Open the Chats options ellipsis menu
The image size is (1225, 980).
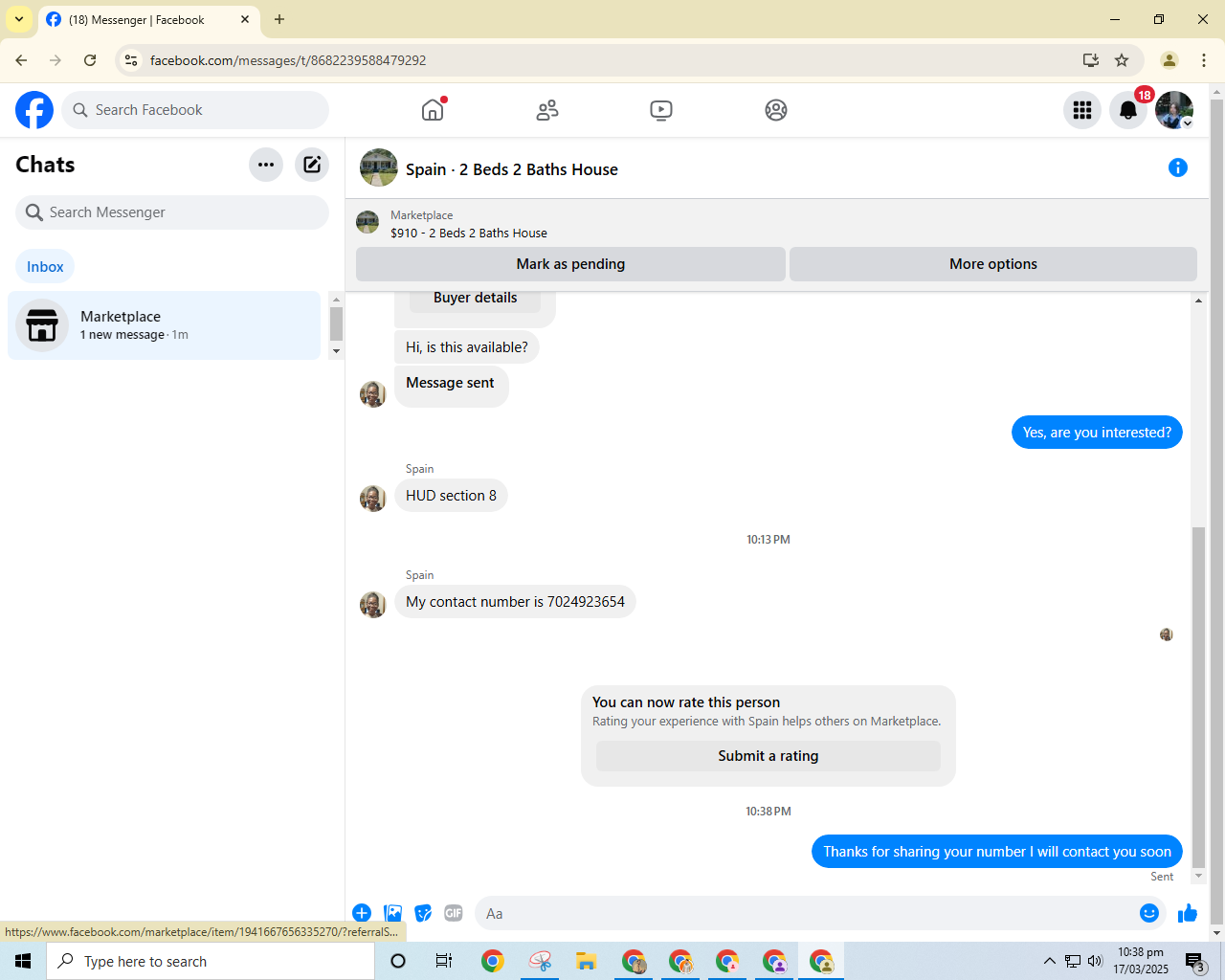266,165
